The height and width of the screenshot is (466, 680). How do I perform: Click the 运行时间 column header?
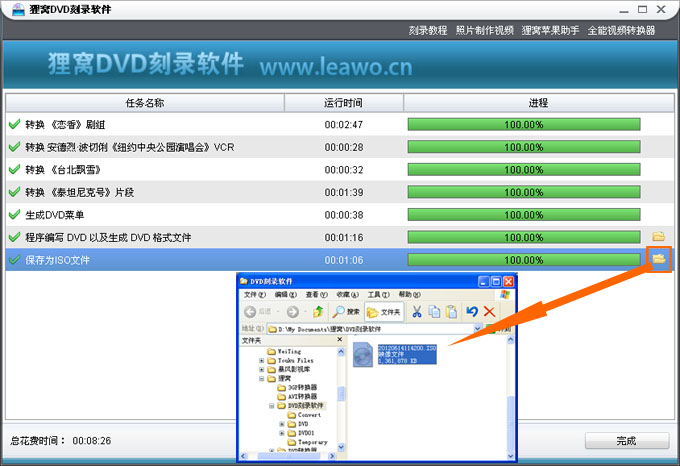(343, 103)
